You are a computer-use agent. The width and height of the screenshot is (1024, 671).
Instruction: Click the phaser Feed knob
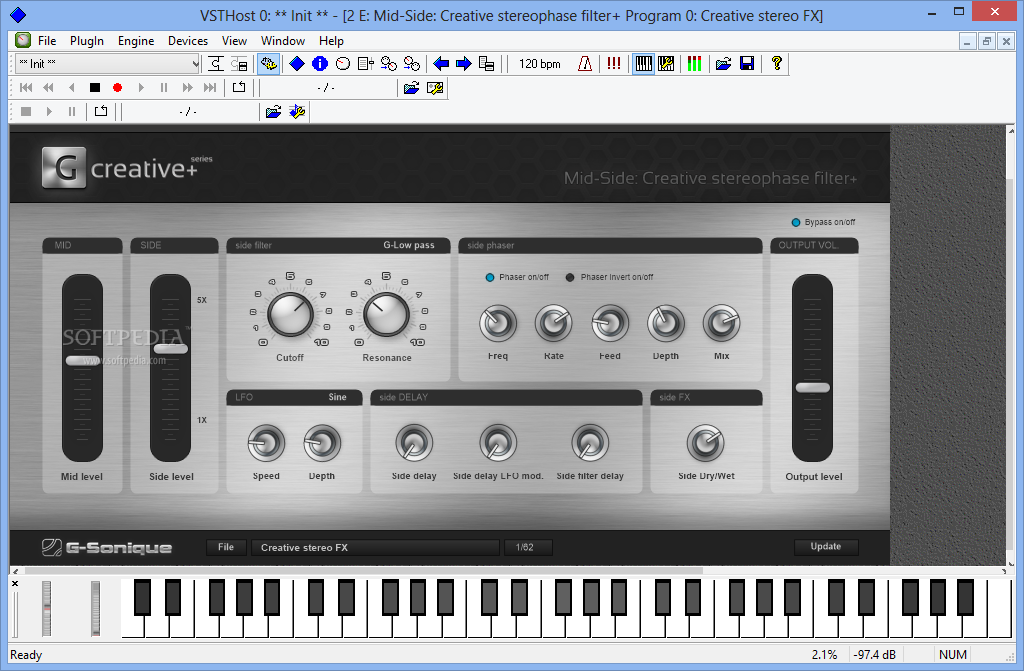click(x=610, y=323)
